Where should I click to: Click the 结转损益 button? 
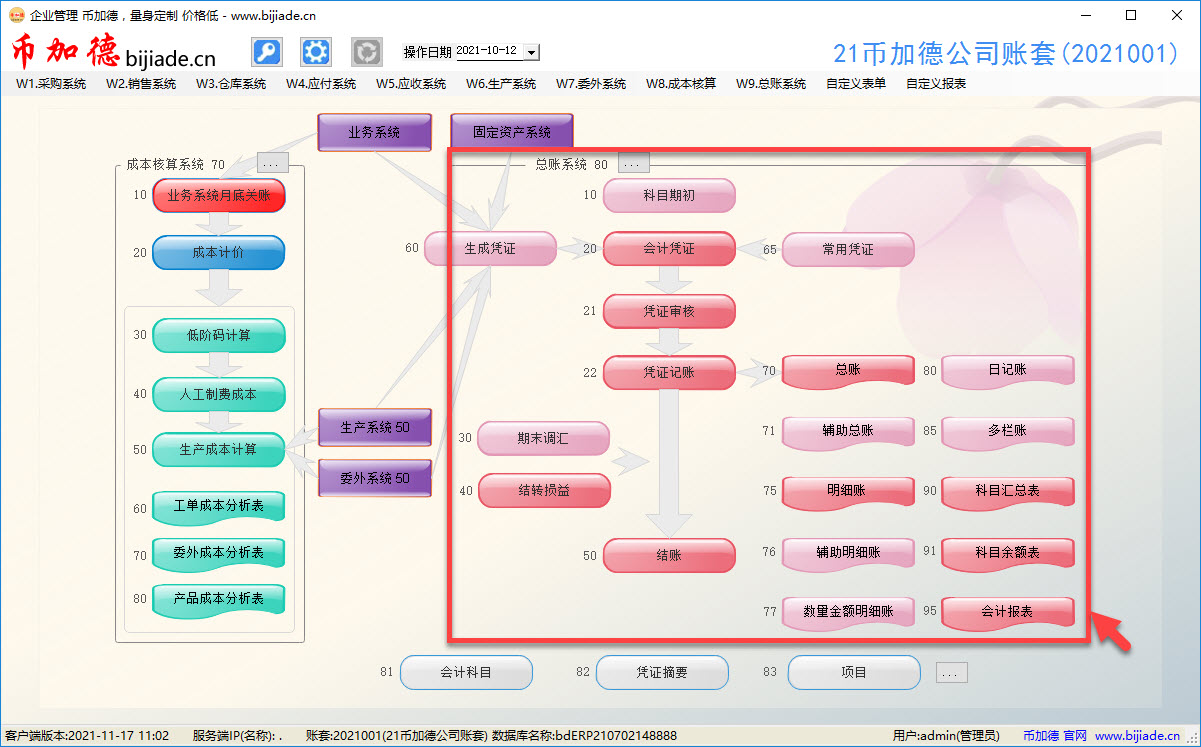click(x=544, y=491)
